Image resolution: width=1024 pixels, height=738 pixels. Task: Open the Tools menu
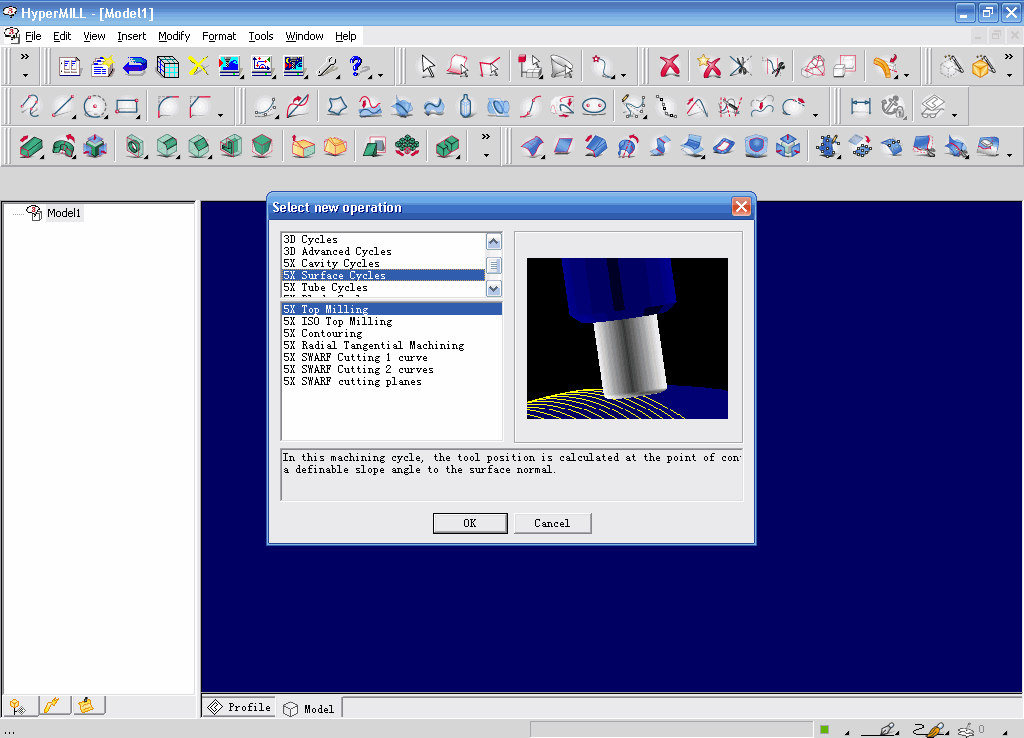tap(261, 36)
